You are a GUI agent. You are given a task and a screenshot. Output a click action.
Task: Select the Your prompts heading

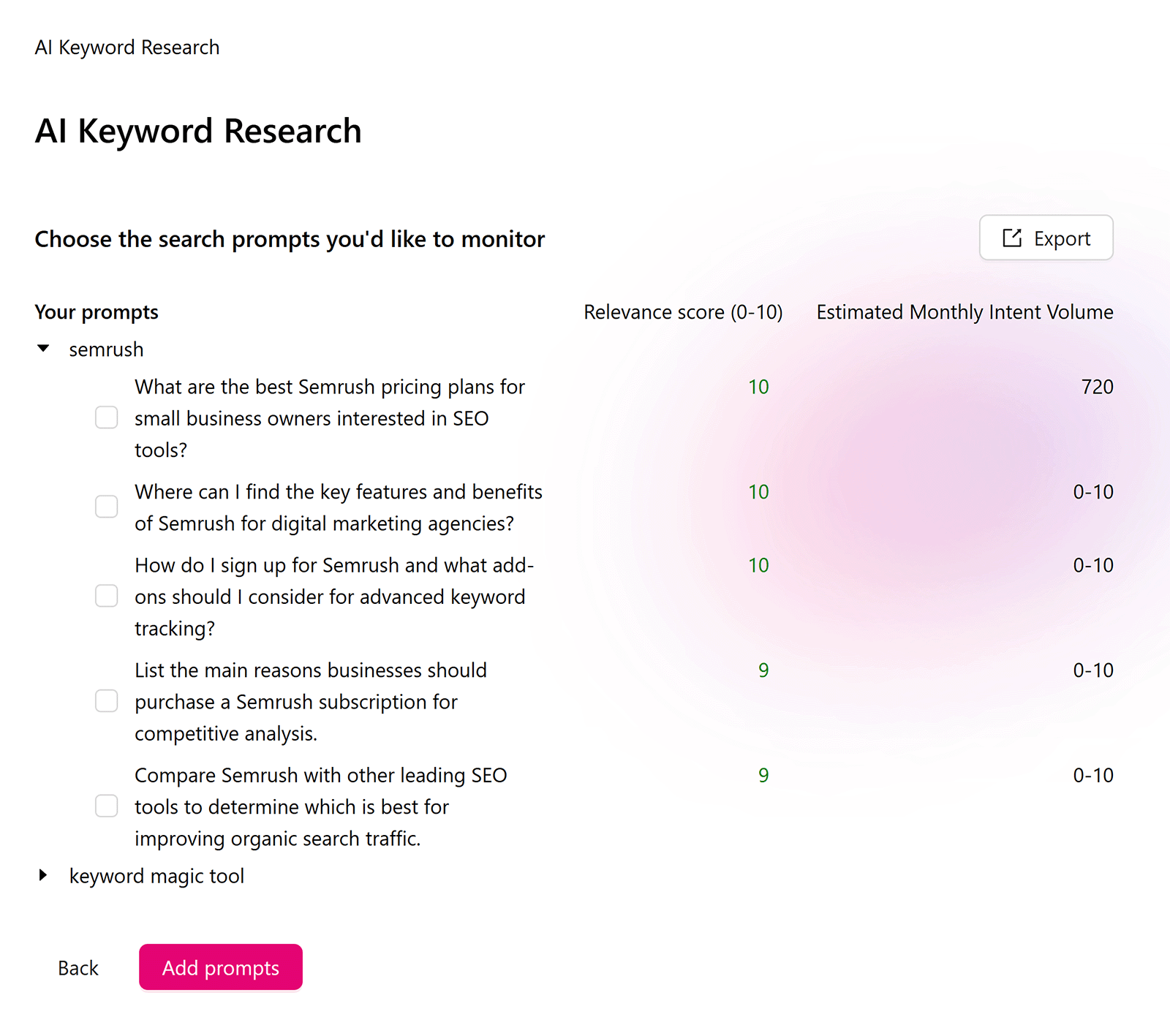(x=96, y=311)
